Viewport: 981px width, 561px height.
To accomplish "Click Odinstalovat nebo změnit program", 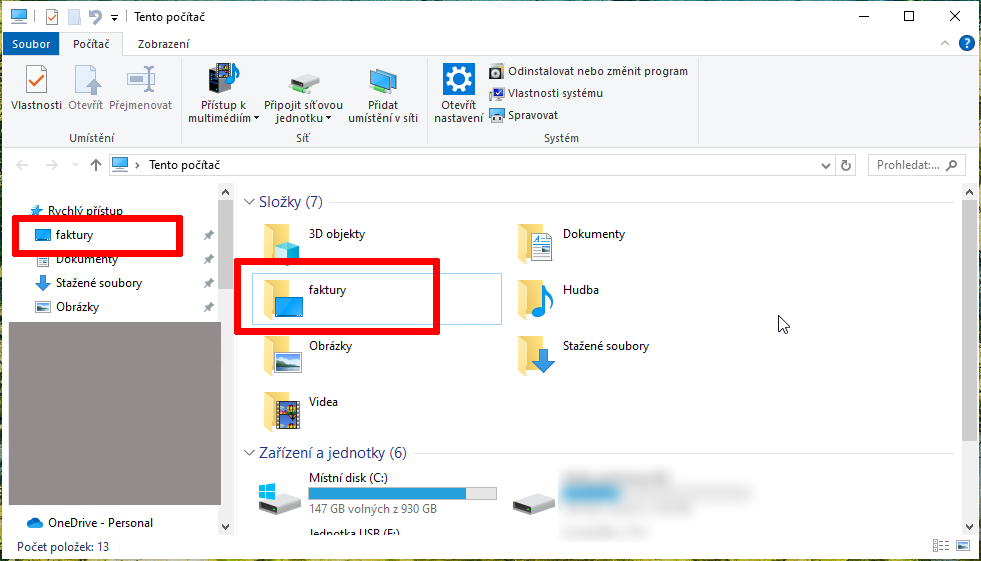I will [x=597, y=71].
